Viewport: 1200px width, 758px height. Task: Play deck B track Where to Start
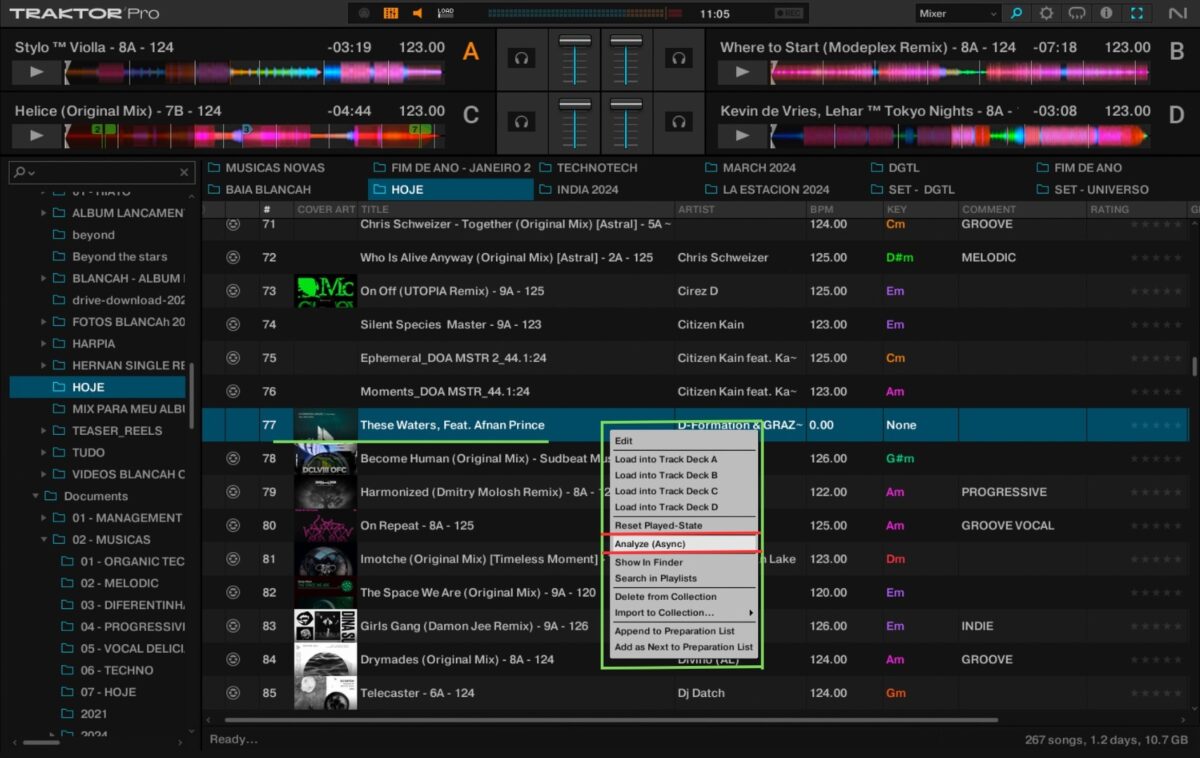pos(742,72)
